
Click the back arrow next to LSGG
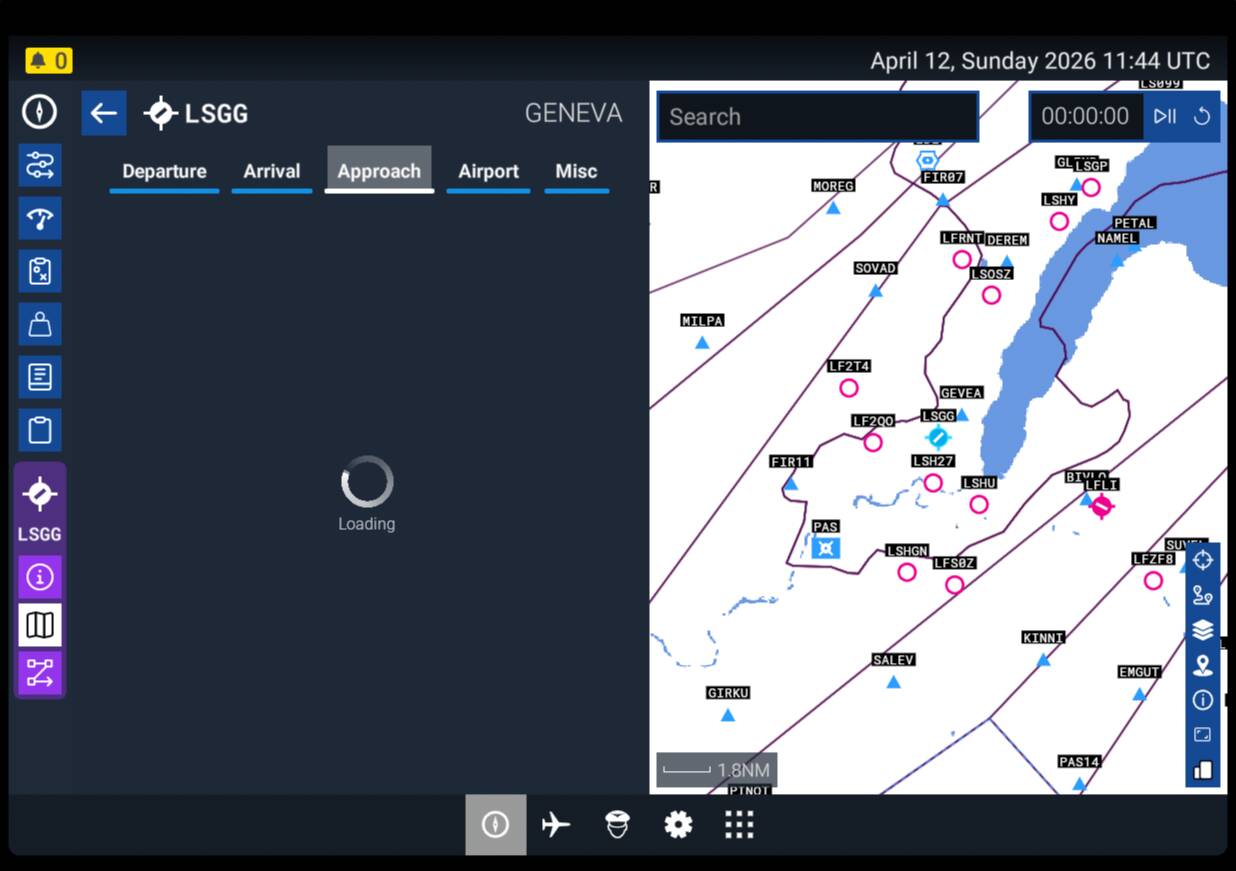(x=104, y=113)
